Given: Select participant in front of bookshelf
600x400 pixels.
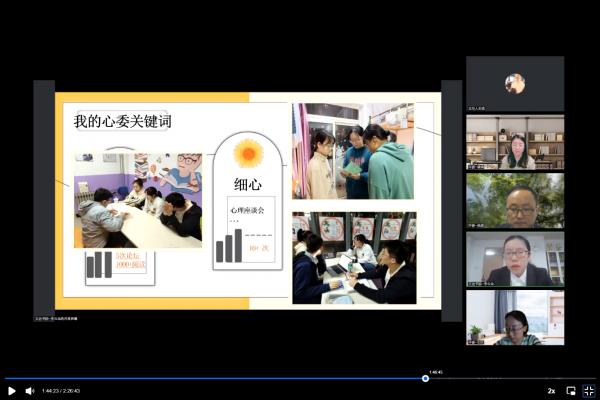Looking at the screenshot, I should [514, 142].
